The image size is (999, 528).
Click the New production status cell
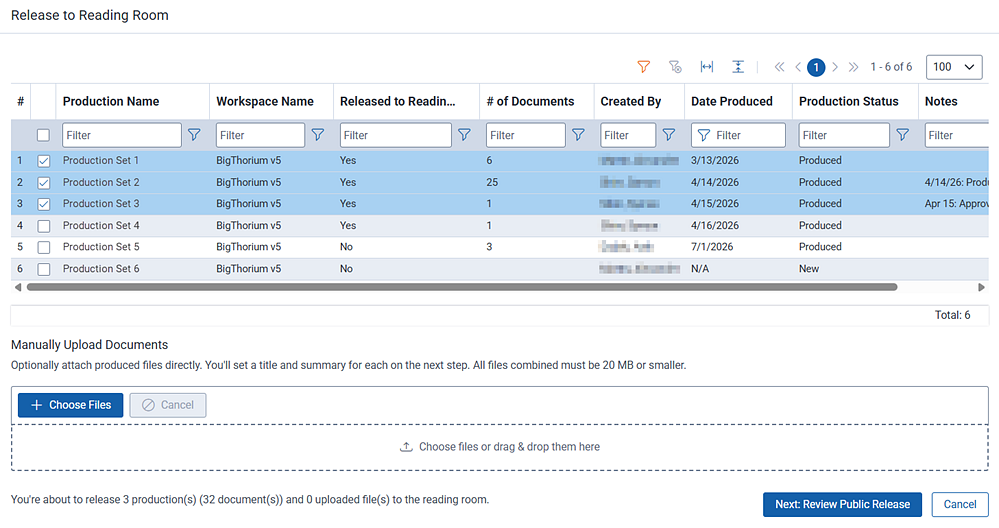tap(809, 269)
